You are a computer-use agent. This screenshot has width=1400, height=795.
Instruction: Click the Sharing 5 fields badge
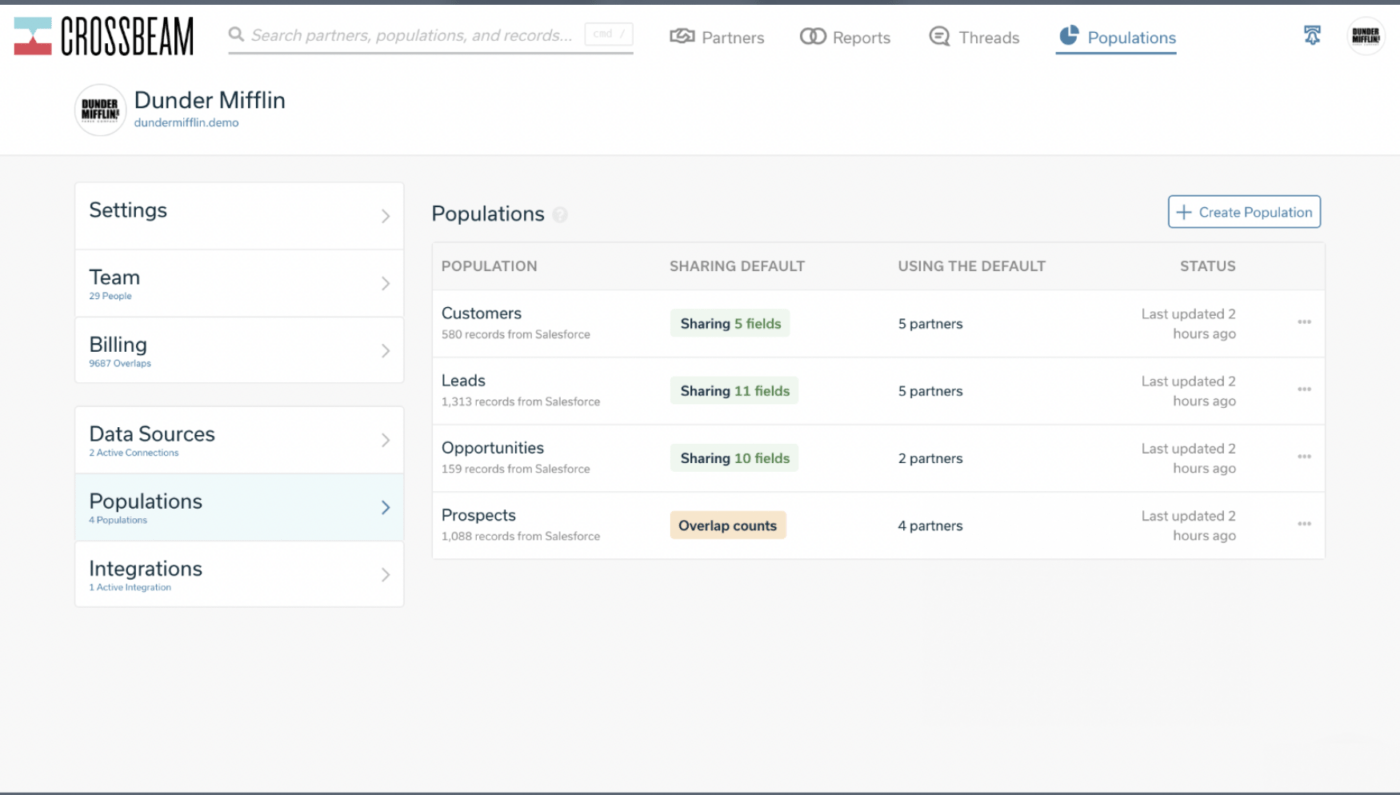[x=730, y=324]
